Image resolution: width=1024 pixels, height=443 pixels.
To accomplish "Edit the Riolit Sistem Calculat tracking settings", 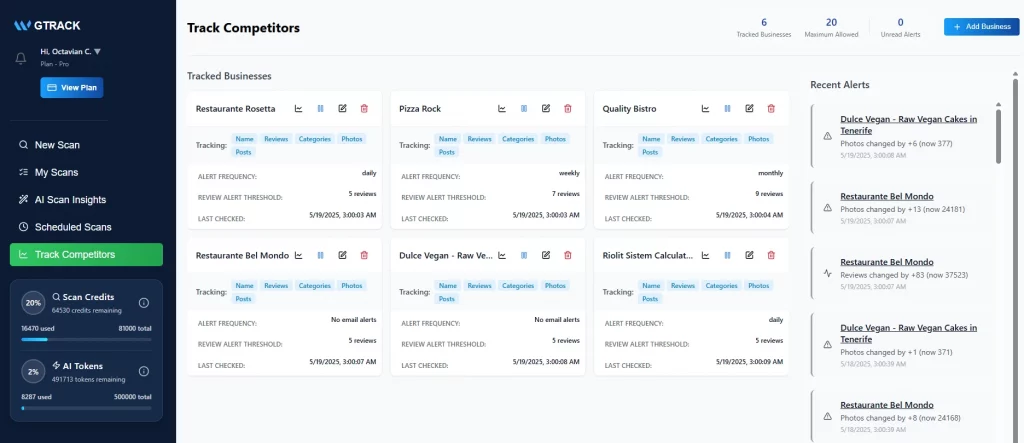I will pos(749,255).
